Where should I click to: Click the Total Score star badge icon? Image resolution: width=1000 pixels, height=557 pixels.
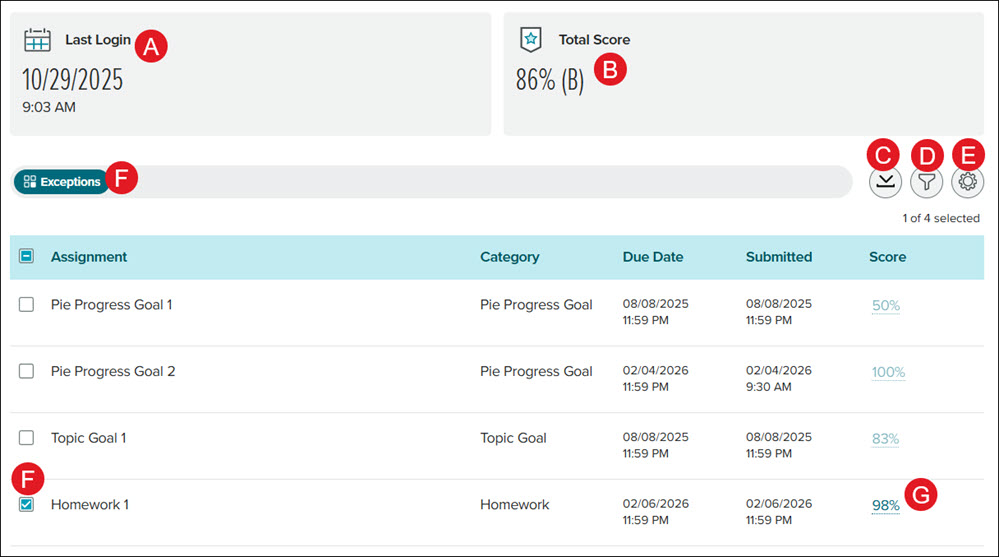click(x=531, y=40)
